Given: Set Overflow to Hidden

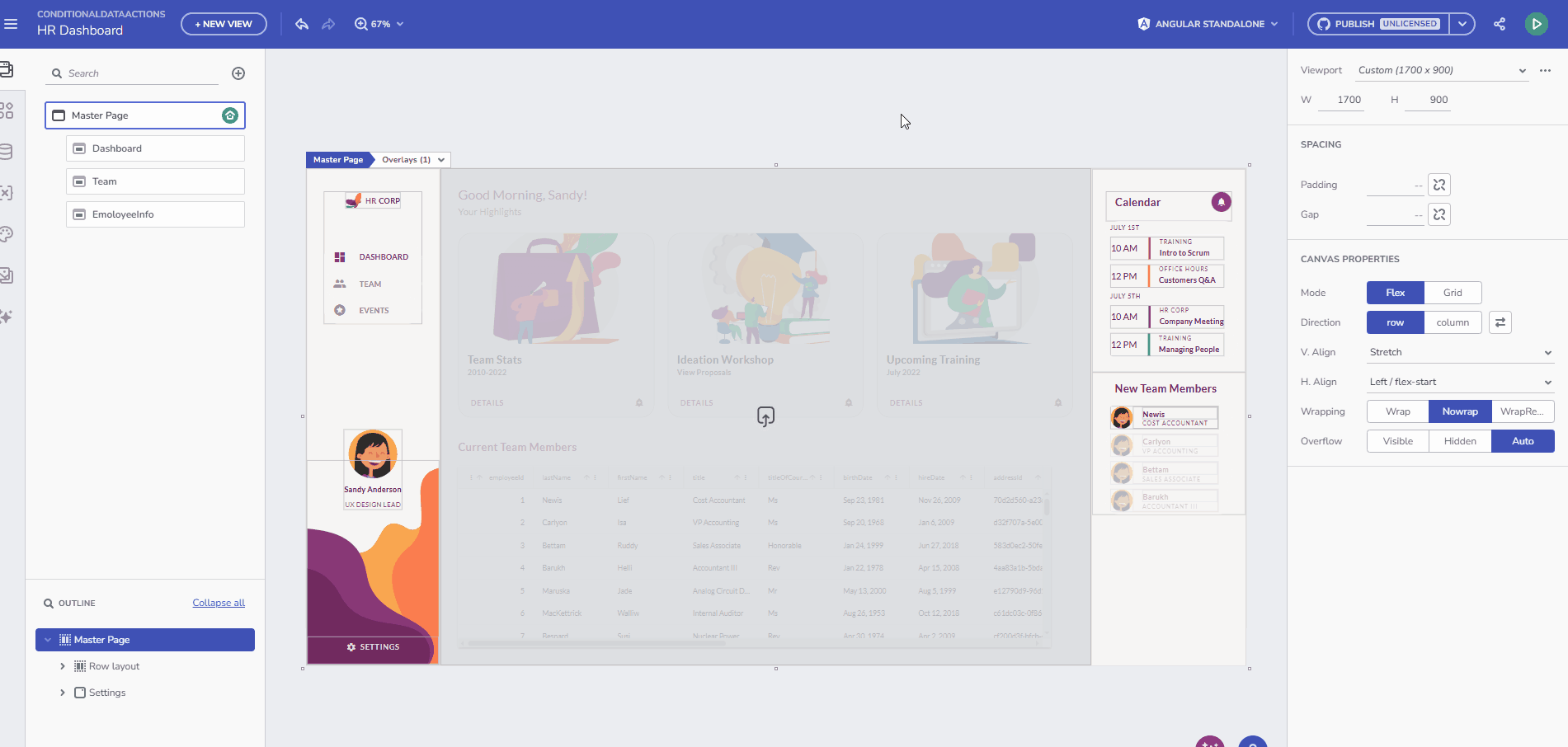Looking at the screenshot, I should [1459, 440].
